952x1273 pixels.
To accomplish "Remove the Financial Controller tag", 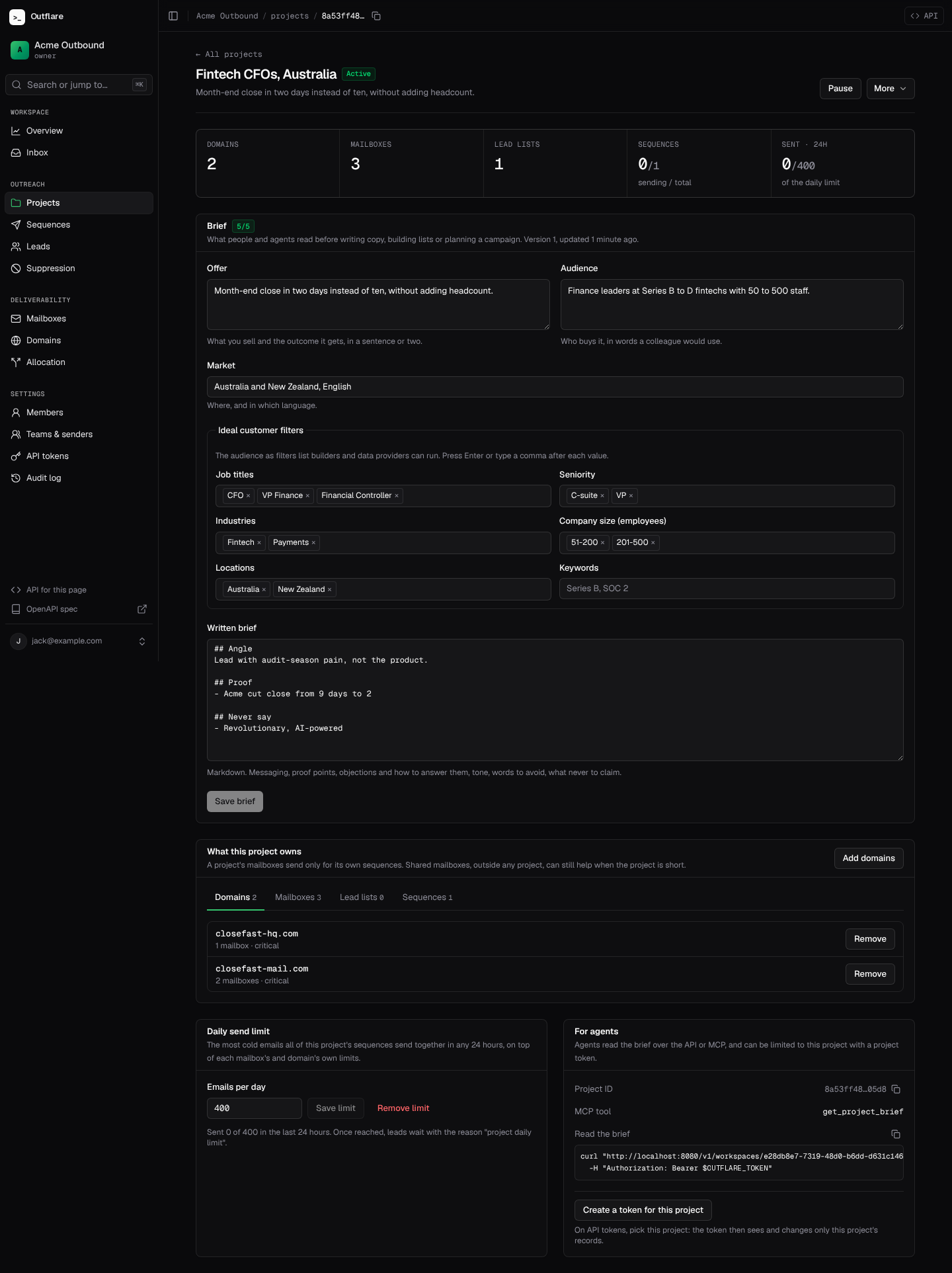I will [397, 496].
